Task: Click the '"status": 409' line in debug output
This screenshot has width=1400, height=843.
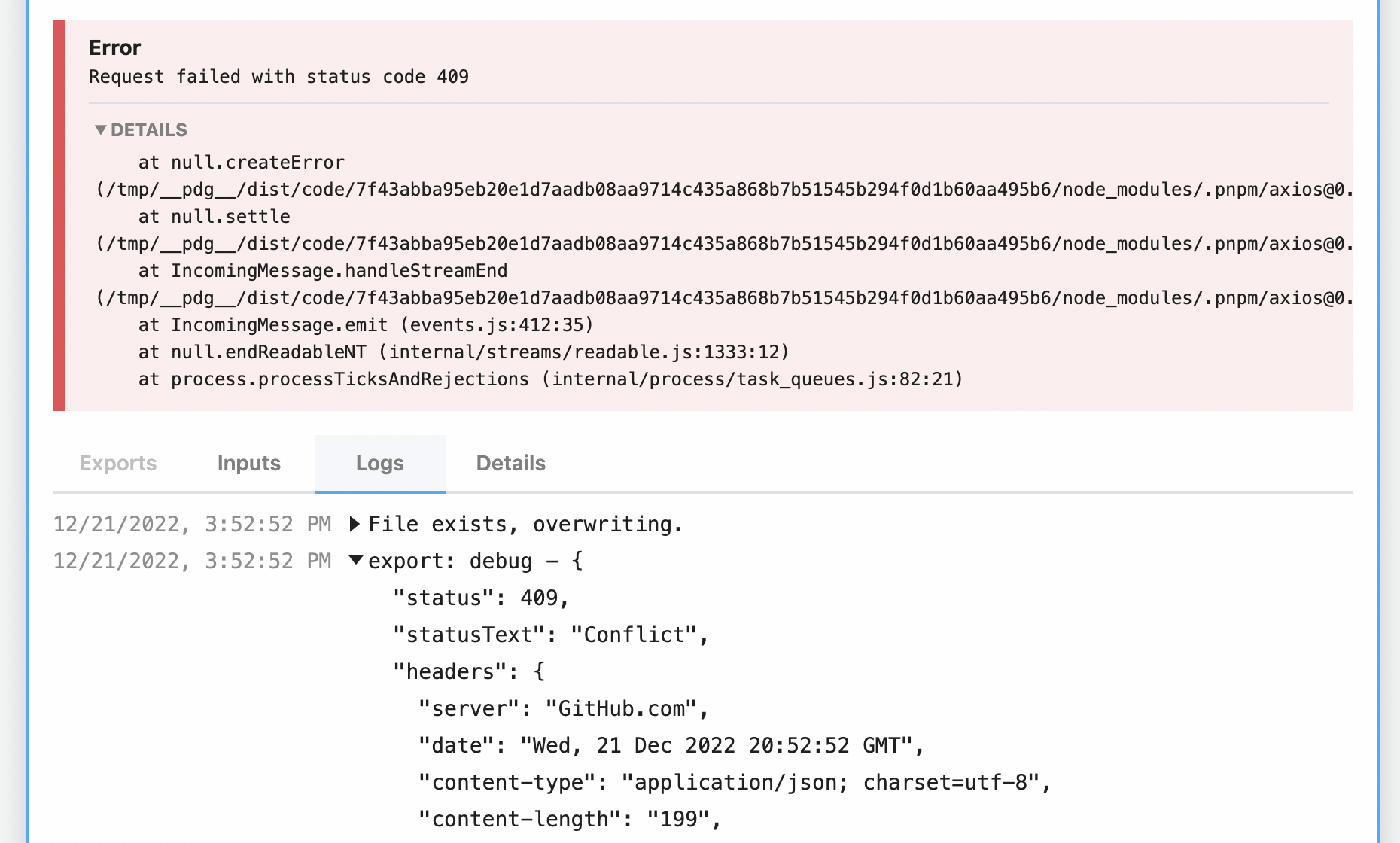Action: pyautogui.click(x=480, y=598)
